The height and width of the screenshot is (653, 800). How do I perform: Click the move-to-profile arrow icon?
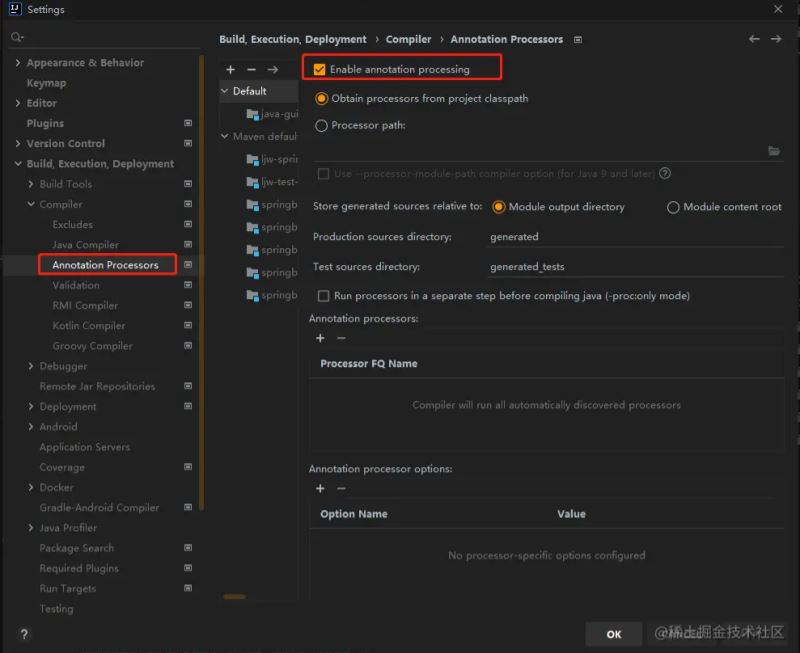coord(272,70)
